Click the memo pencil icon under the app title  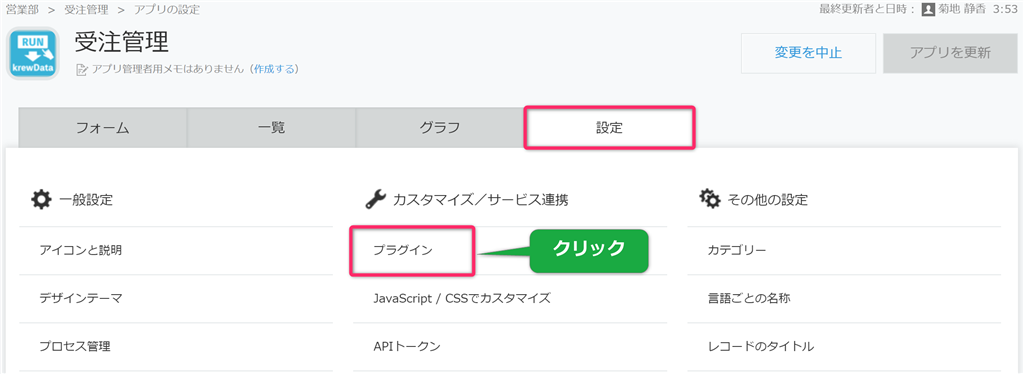point(82,69)
